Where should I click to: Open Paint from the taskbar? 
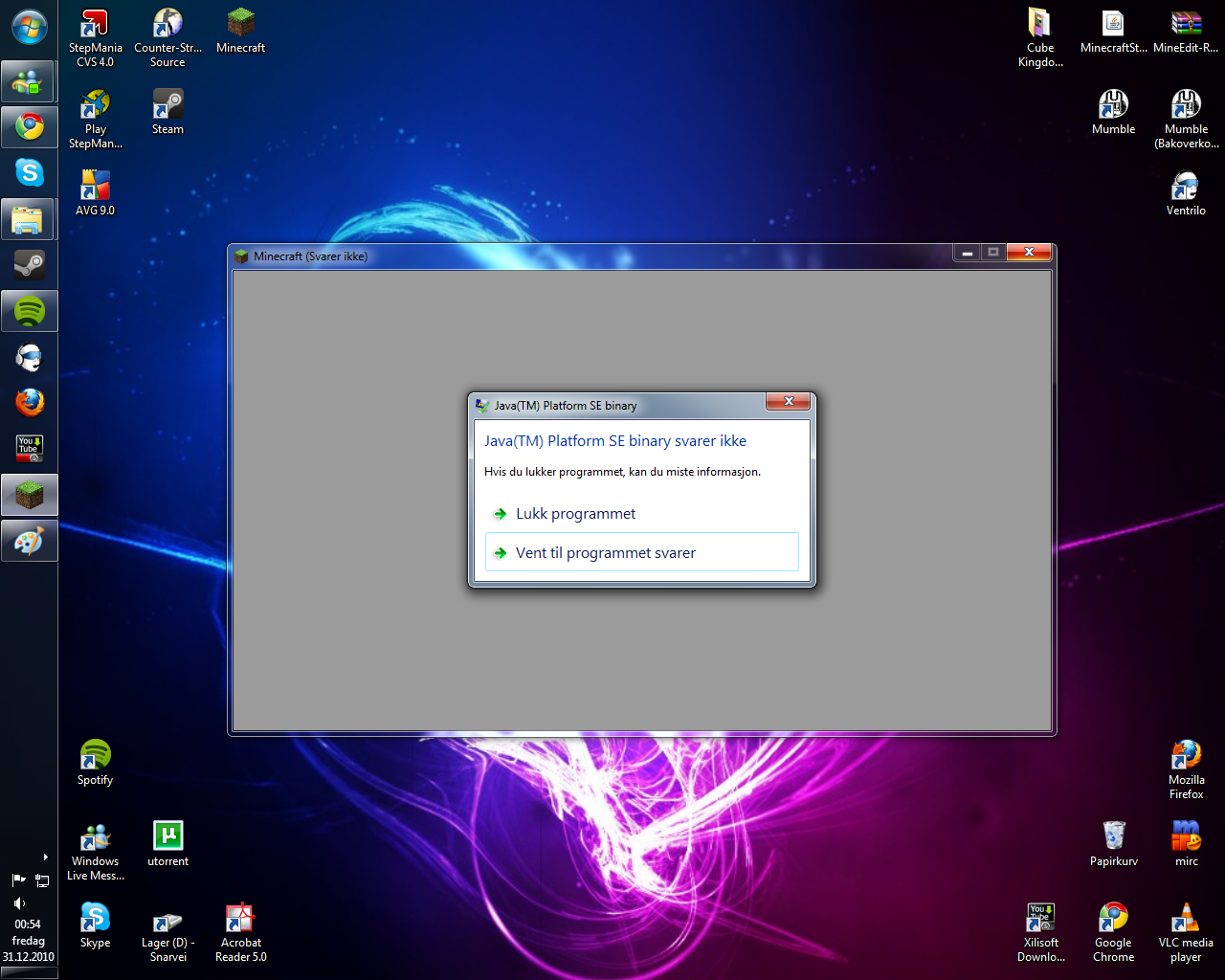point(29,541)
